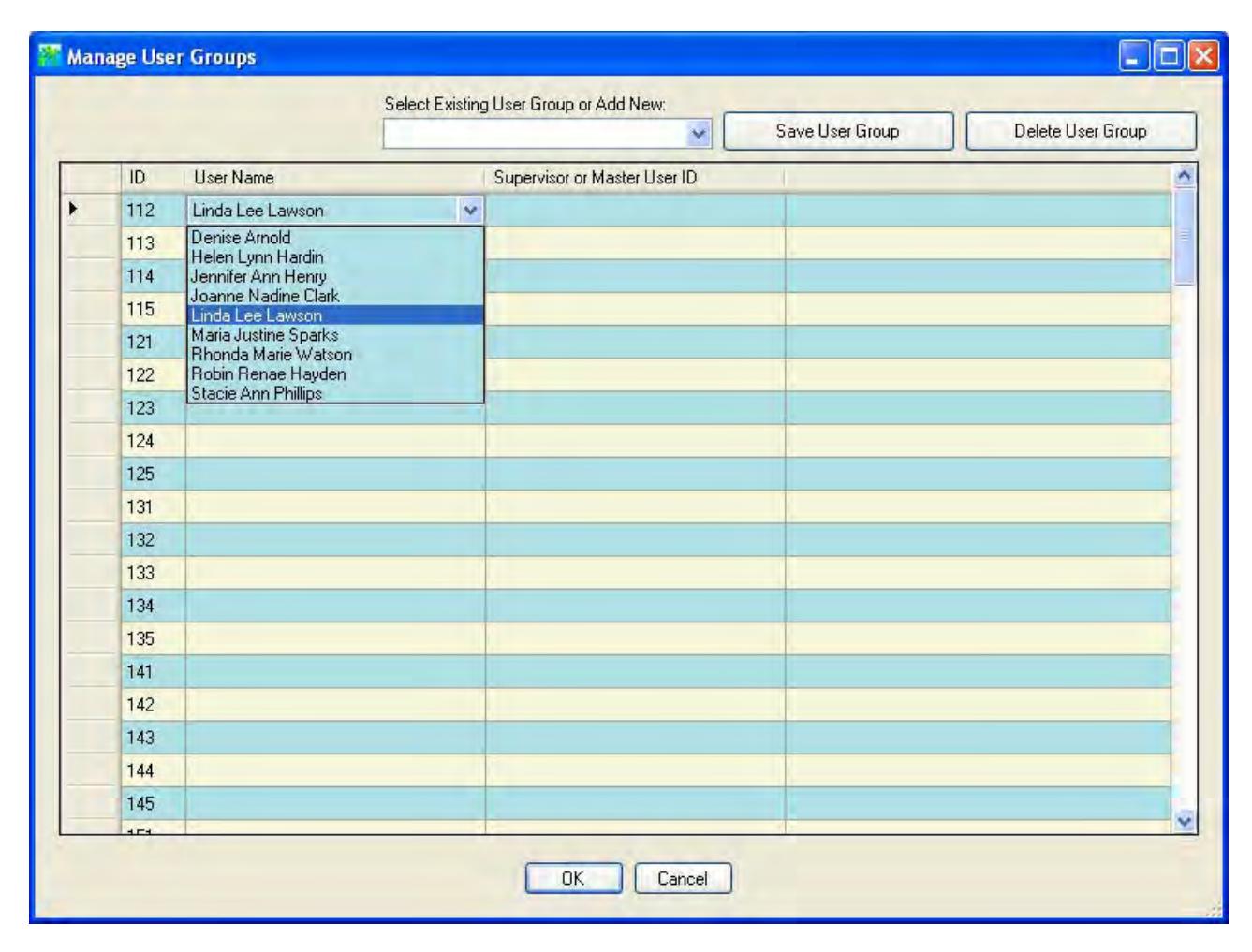Click the Delete User Group button
This screenshot has width=1252, height=952.
[1081, 131]
